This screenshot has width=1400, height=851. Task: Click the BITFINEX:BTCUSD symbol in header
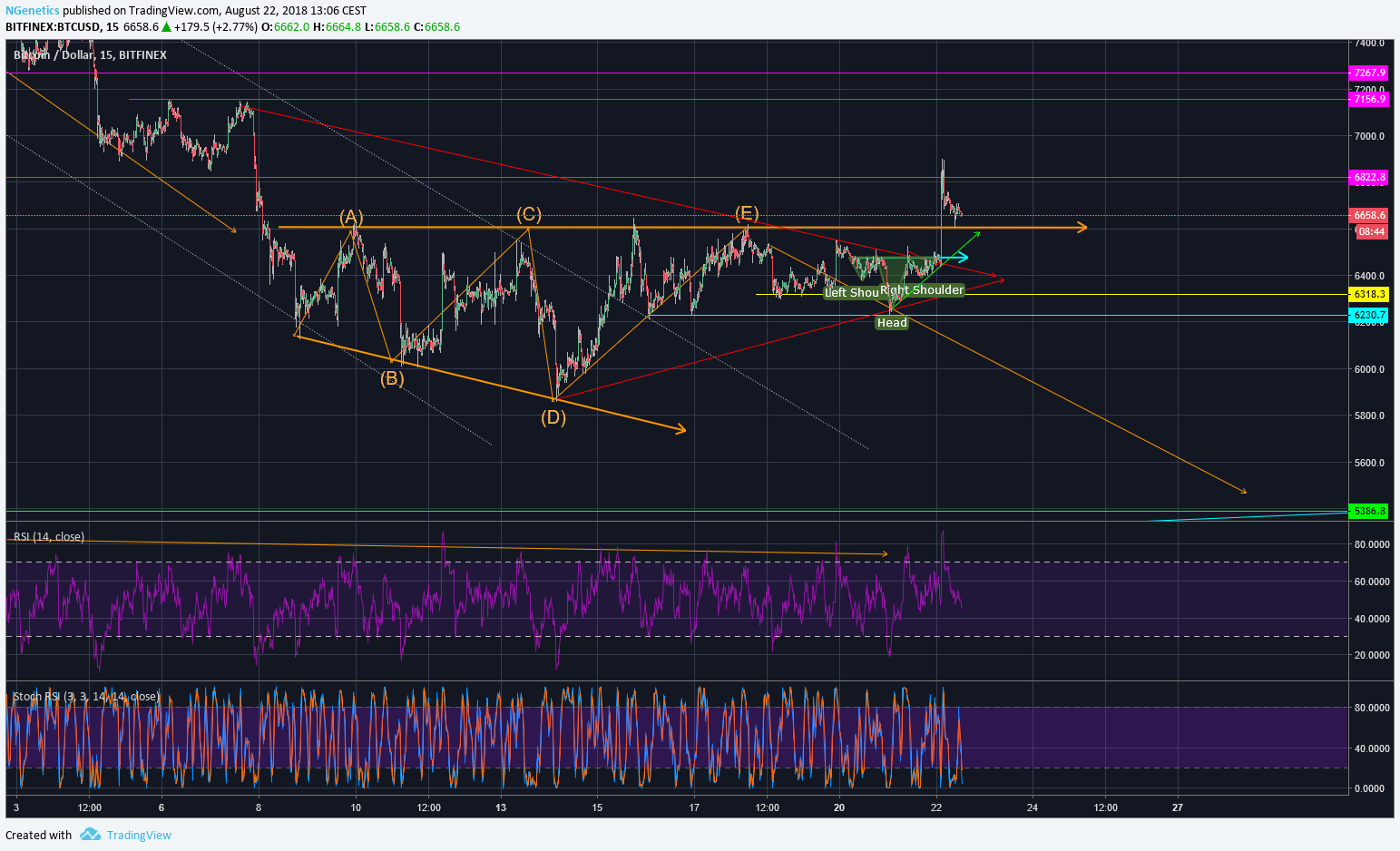[x=53, y=27]
